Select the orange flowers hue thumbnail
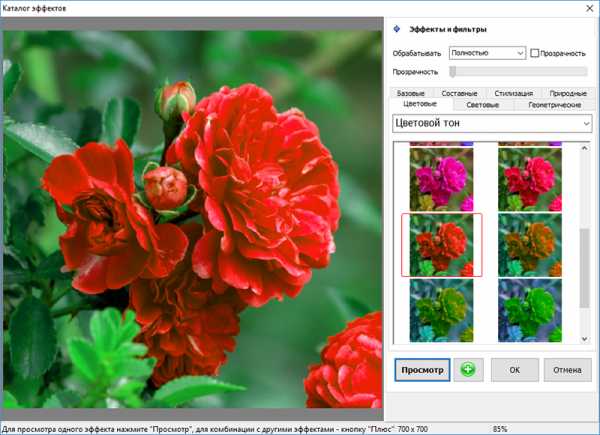 pyautogui.click(x=530, y=245)
